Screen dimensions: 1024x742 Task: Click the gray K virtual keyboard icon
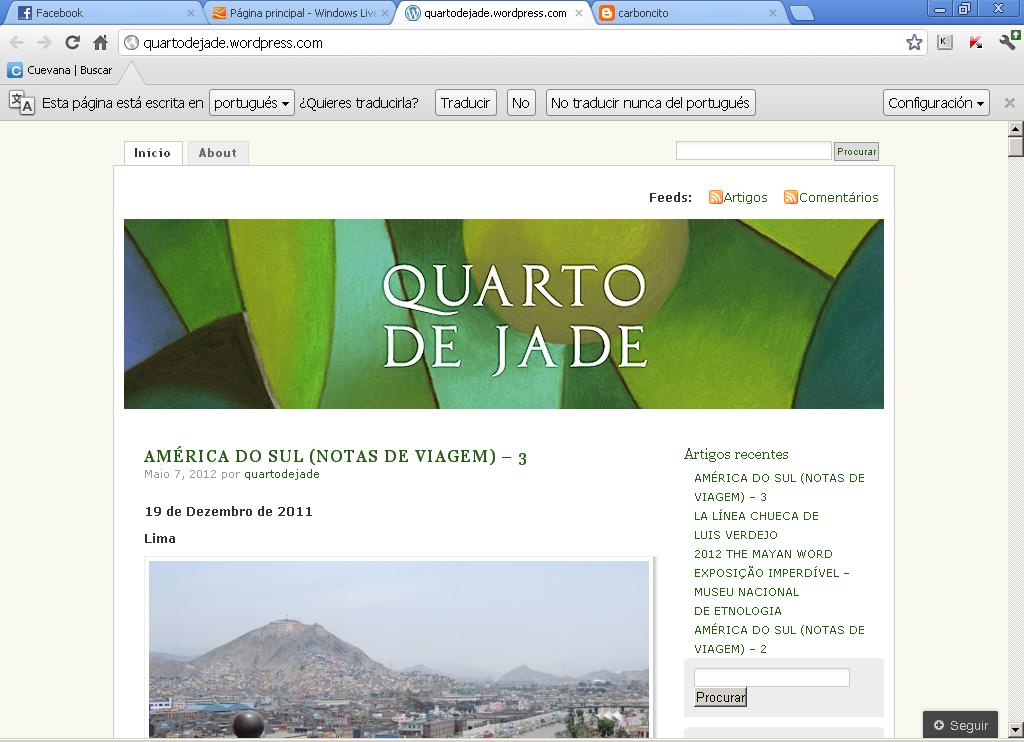pos(944,42)
